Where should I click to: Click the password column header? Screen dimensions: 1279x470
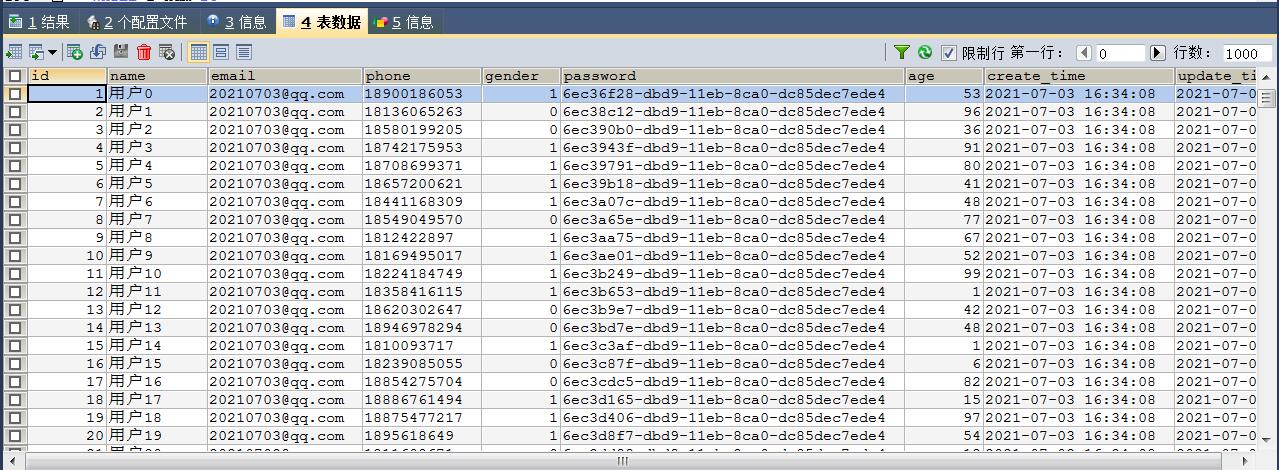[x=733, y=76]
